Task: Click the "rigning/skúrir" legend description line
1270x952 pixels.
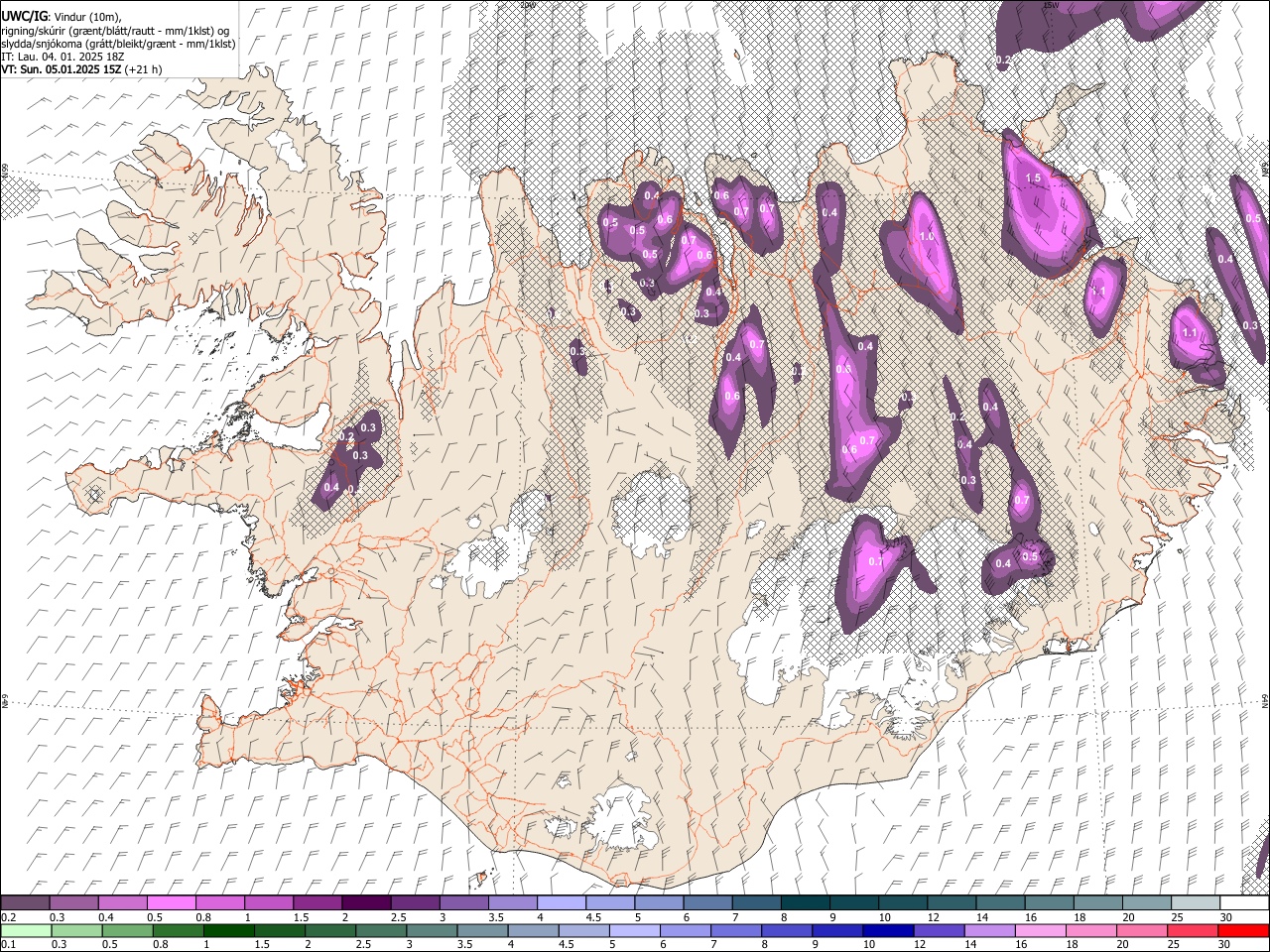Action: (115, 30)
